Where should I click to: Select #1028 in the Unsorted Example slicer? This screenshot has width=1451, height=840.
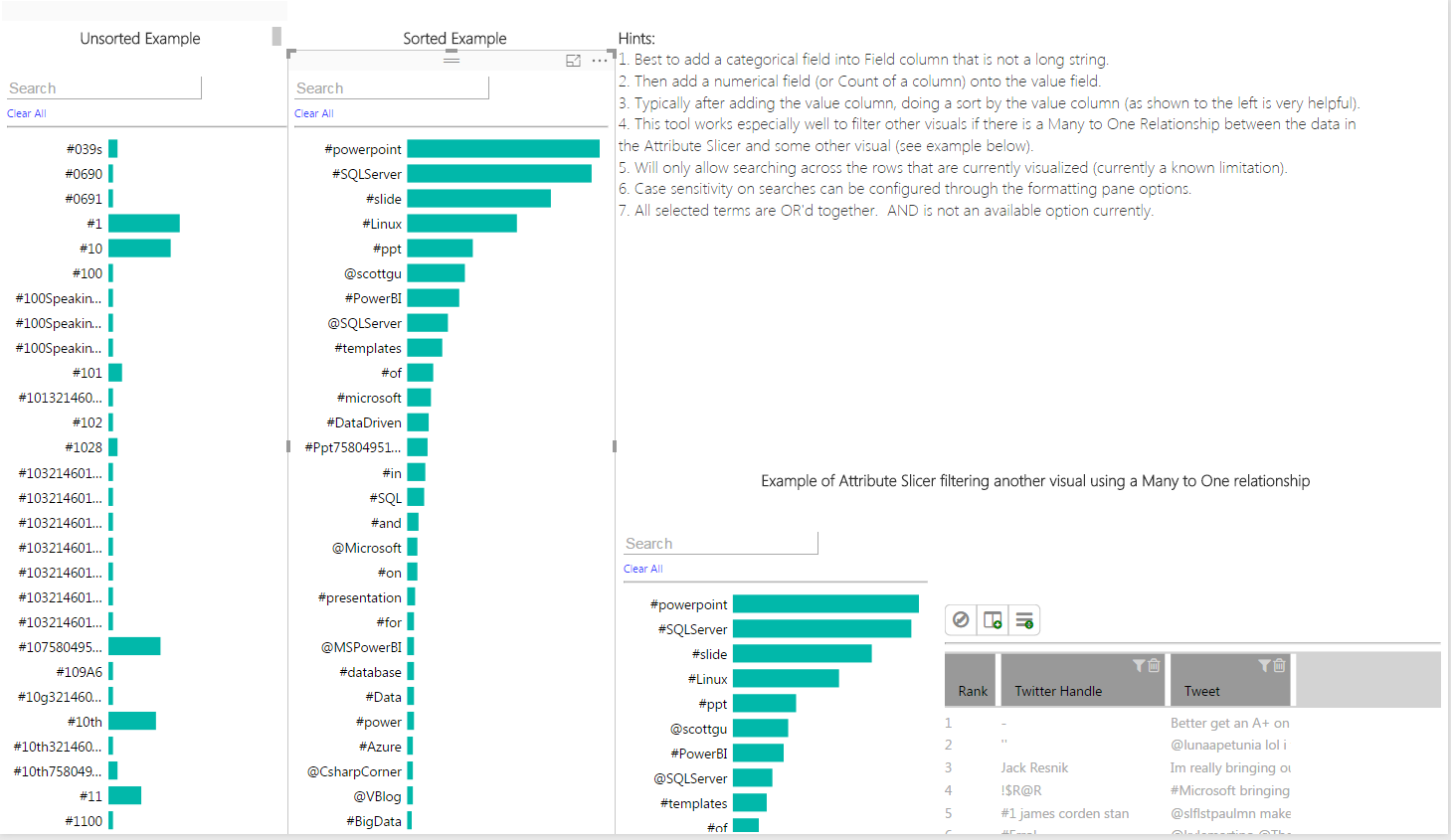(84, 447)
